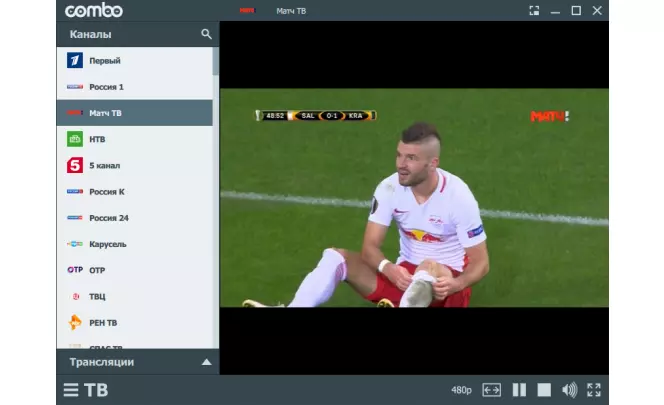This screenshot has width=664, height=405.
Task: Click the video playback area
Action: [414, 198]
